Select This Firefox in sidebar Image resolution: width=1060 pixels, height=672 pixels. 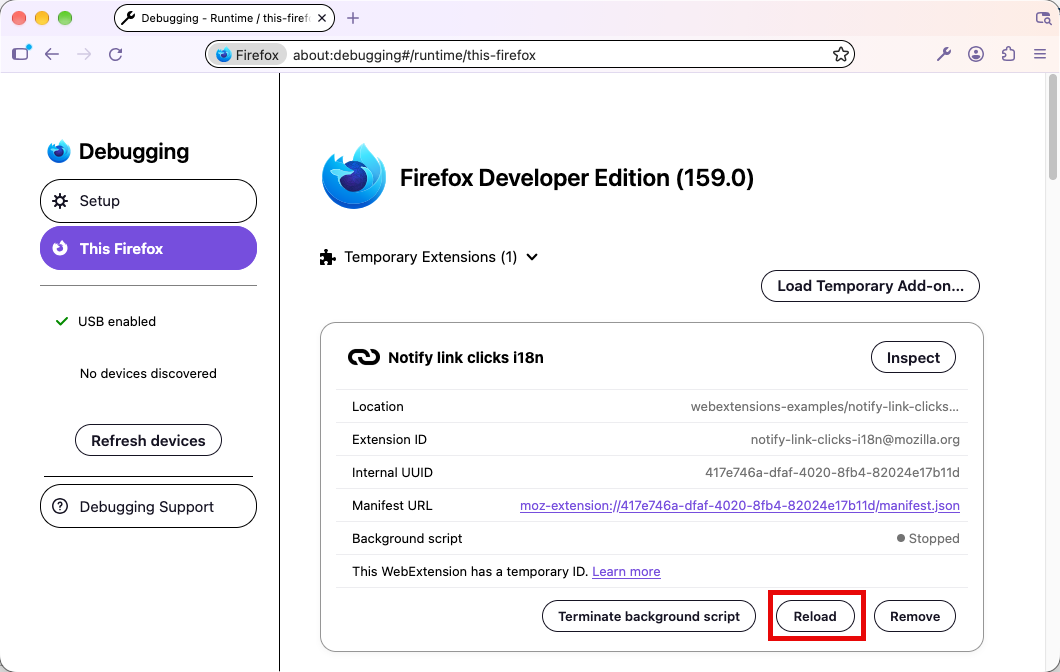tap(148, 248)
